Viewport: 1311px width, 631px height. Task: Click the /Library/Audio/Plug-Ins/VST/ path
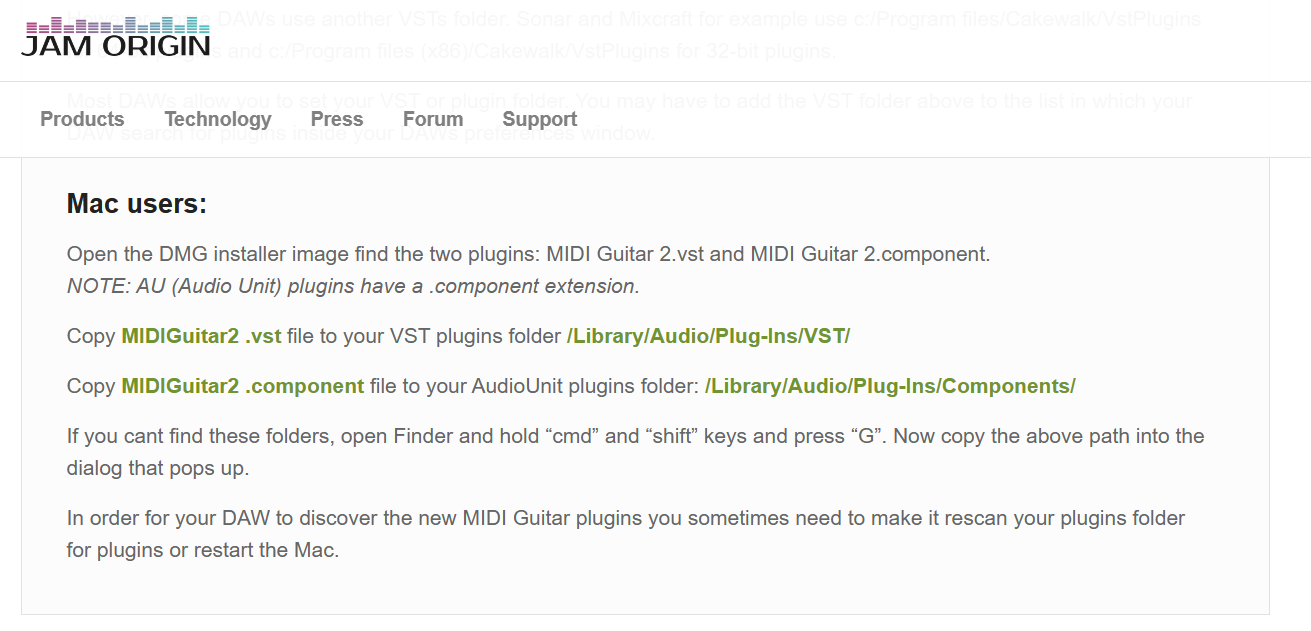point(708,336)
